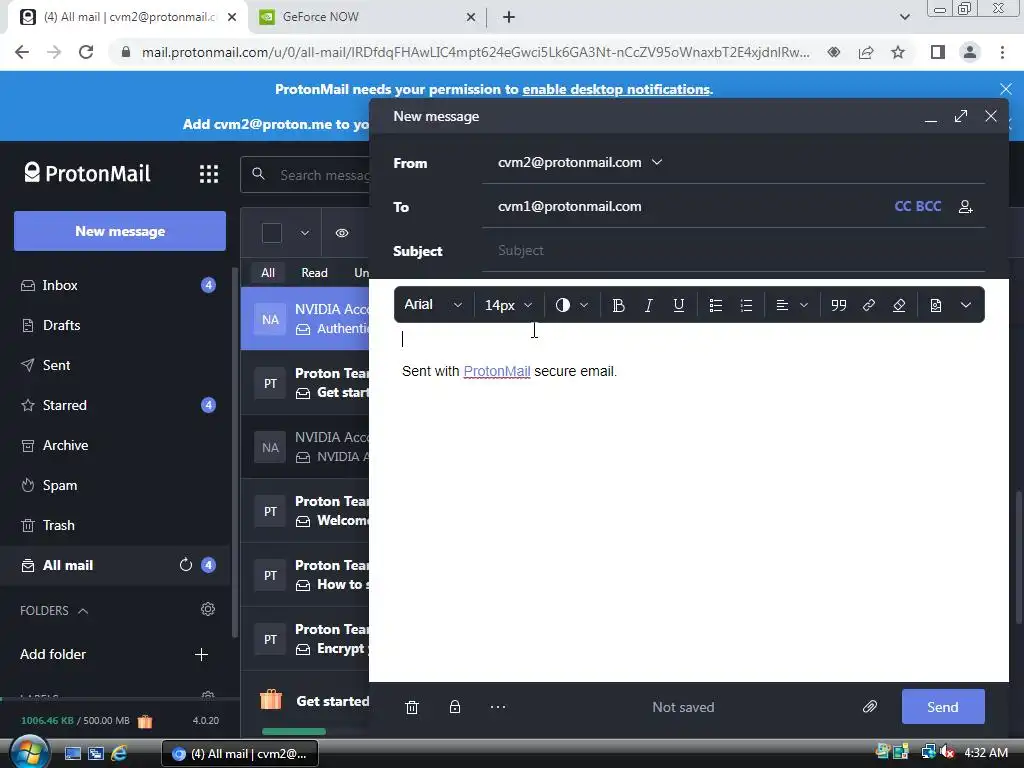This screenshot has width=1024, height=768.
Task: Insert image icon in composer toolbar
Action: (x=936, y=305)
